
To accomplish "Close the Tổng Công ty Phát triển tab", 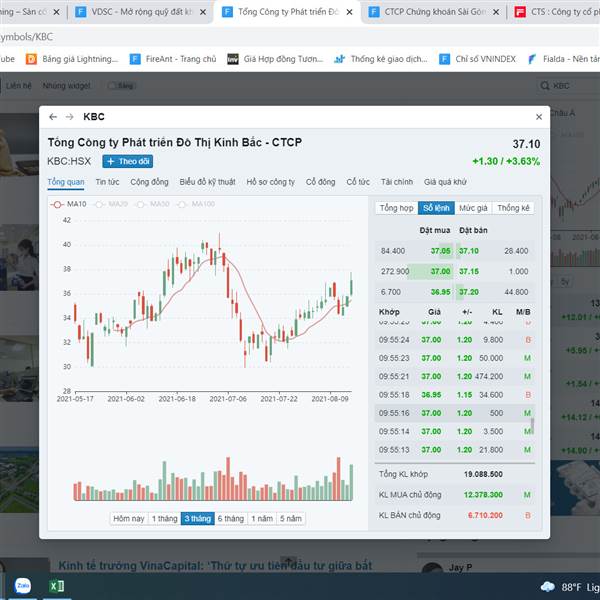I will [349, 12].
